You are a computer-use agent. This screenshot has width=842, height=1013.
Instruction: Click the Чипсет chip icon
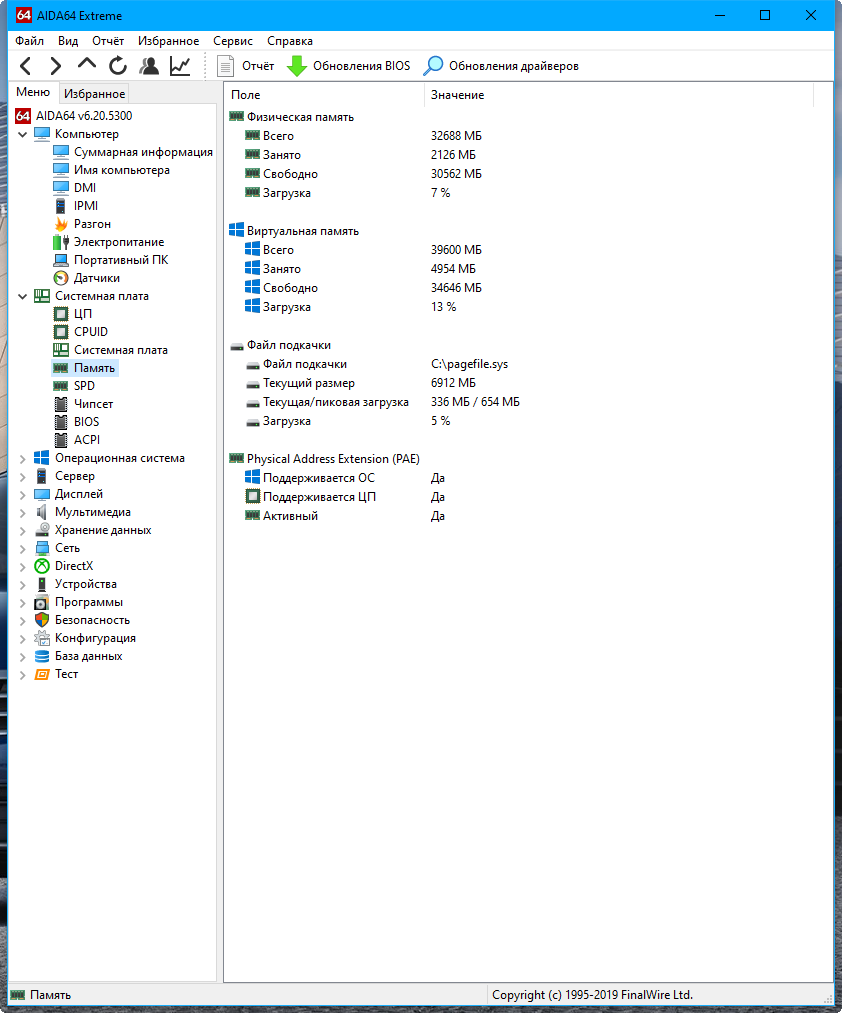[x=61, y=404]
